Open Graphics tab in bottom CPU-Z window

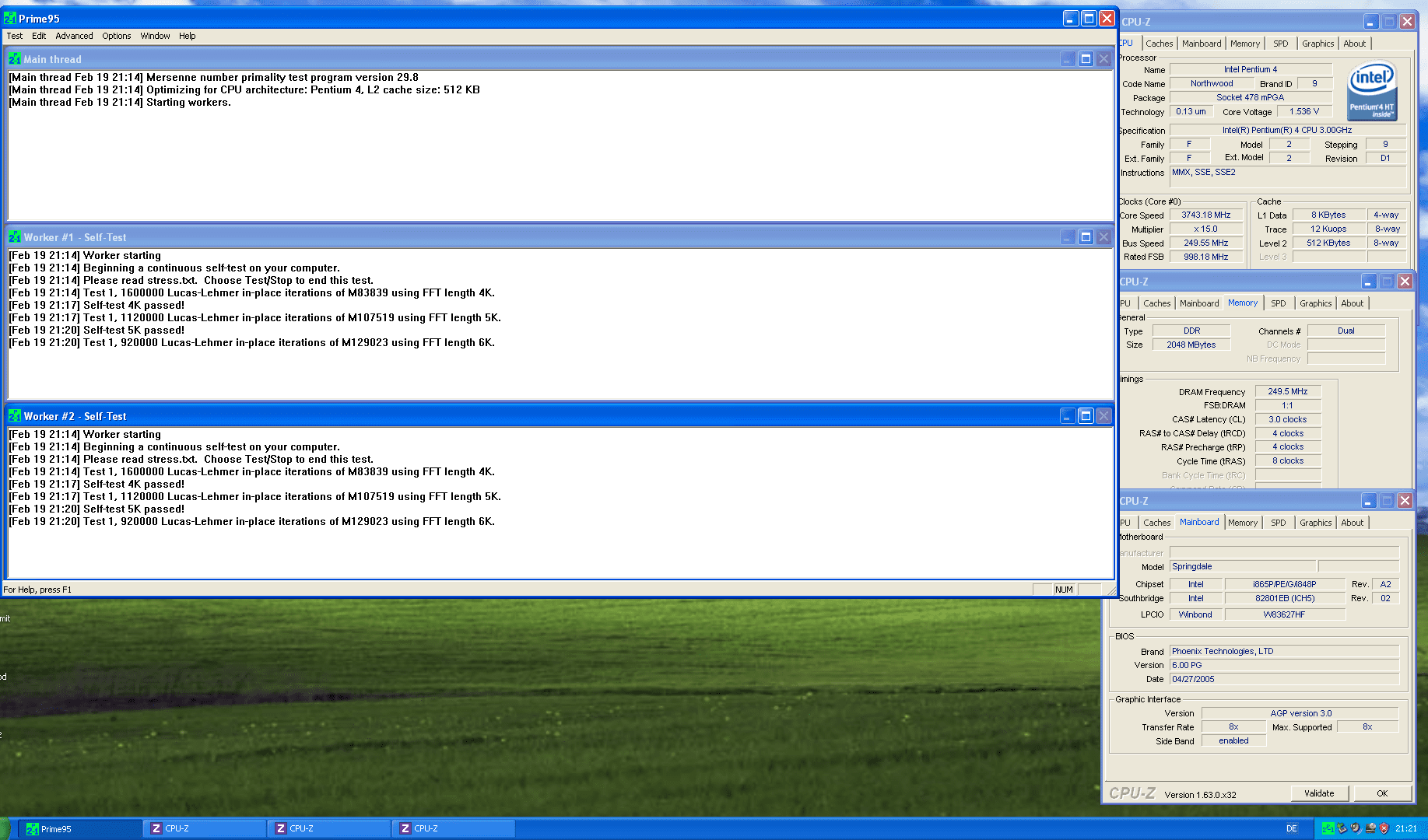(1315, 523)
